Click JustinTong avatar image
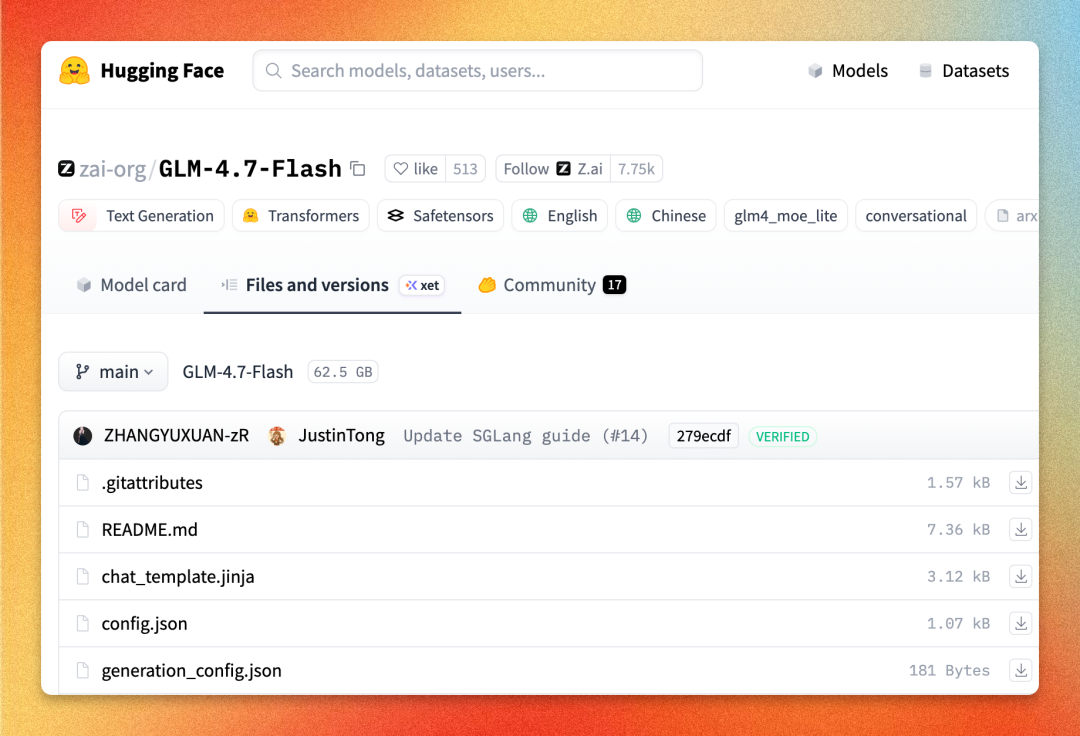 277,436
